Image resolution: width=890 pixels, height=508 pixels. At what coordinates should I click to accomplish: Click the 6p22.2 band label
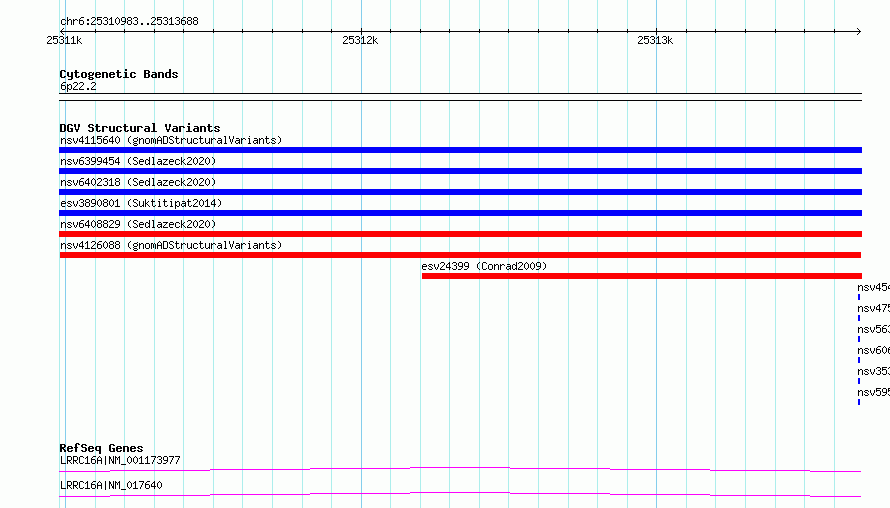[78, 86]
